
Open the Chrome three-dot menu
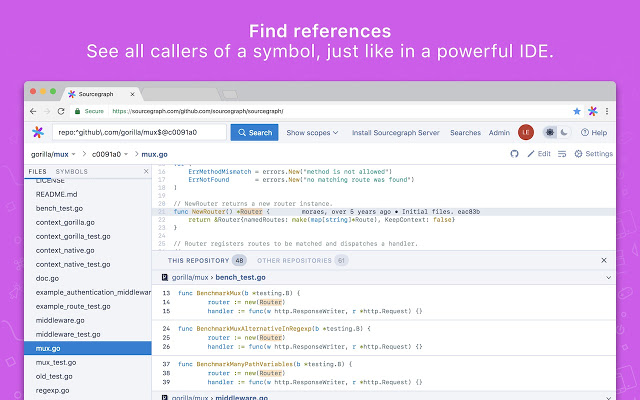607,111
